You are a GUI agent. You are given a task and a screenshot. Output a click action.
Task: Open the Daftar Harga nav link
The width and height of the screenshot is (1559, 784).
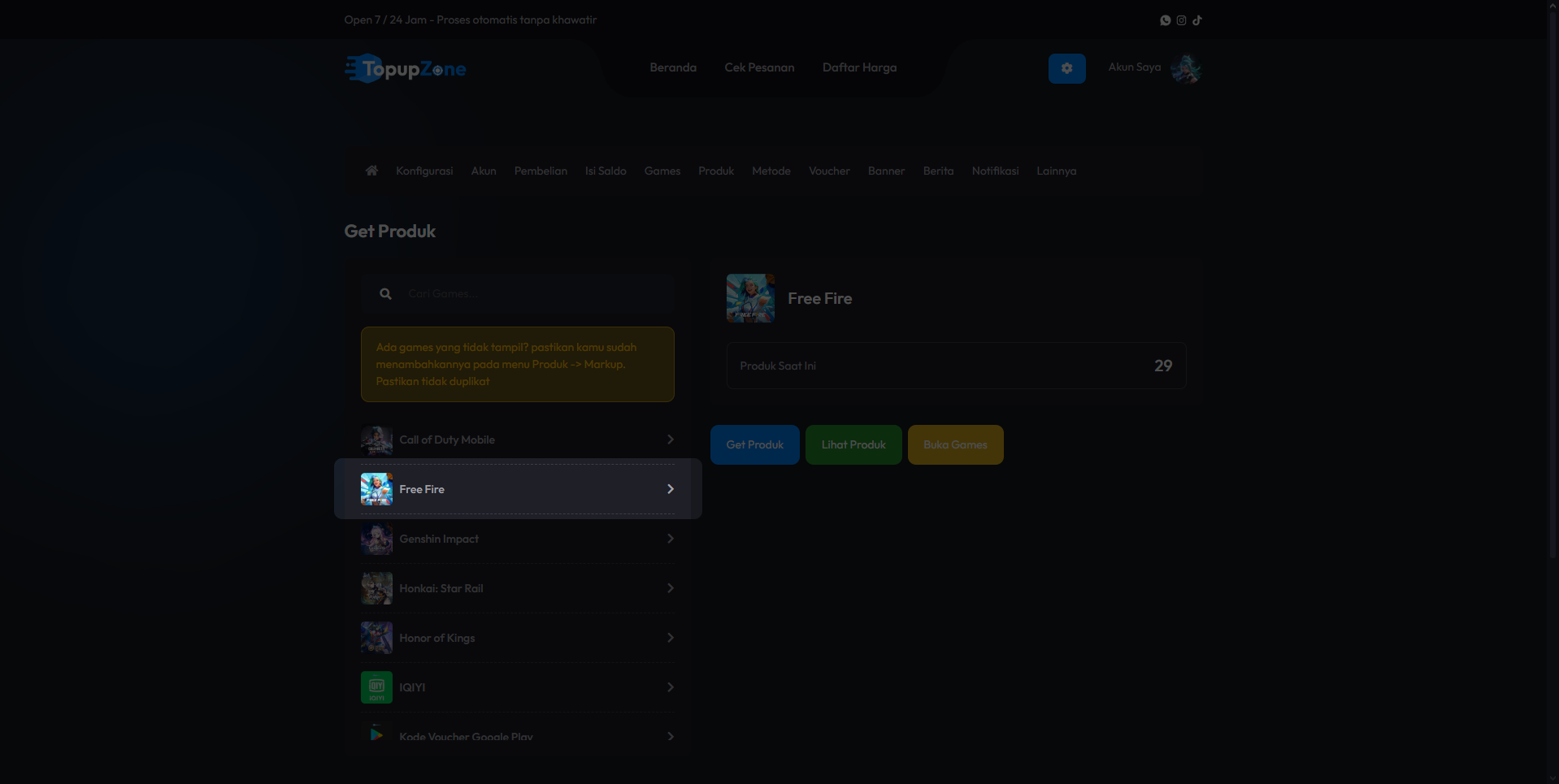[859, 67]
